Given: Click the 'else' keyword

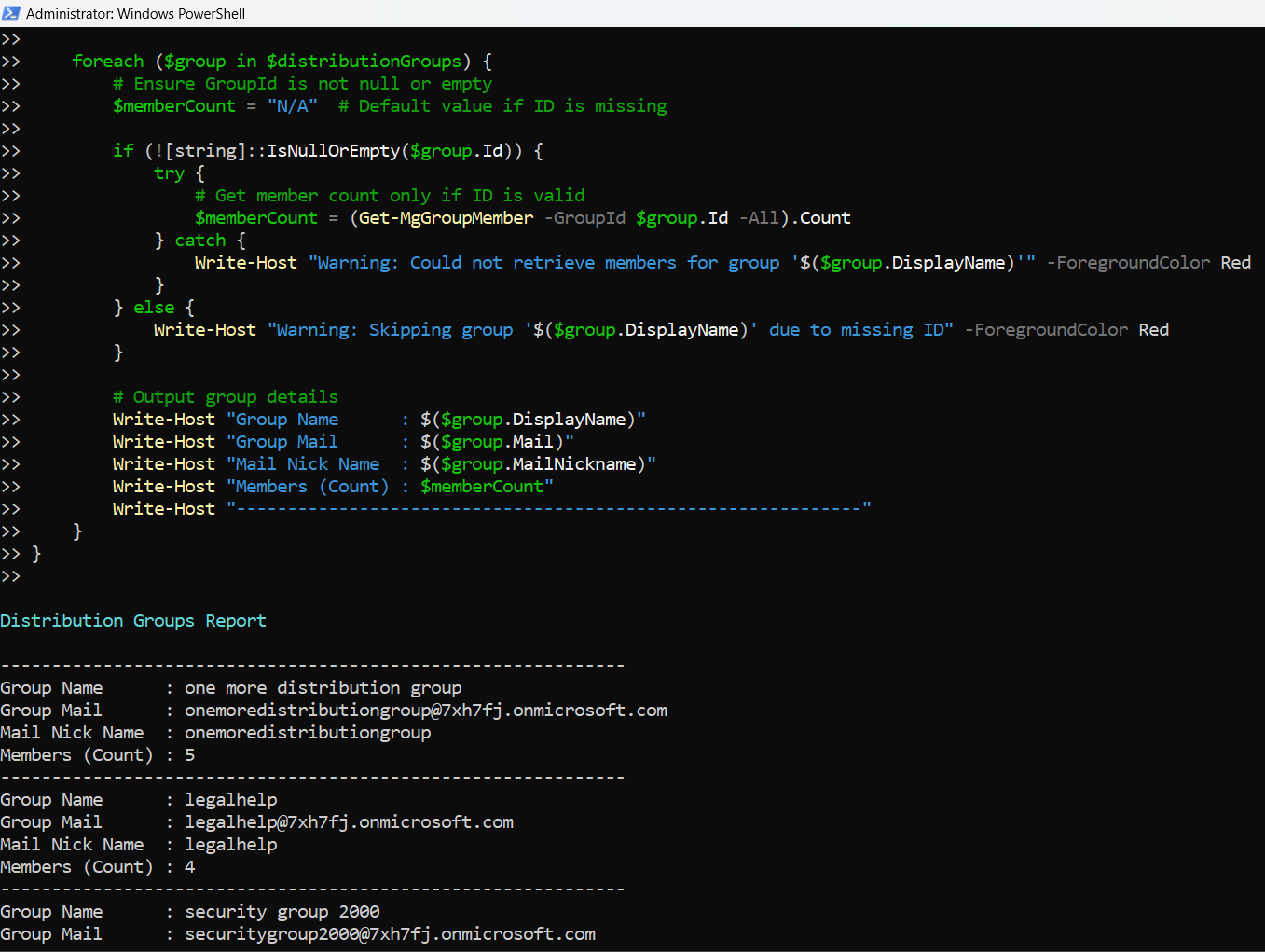Looking at the screenshot, I should (154, 308).
